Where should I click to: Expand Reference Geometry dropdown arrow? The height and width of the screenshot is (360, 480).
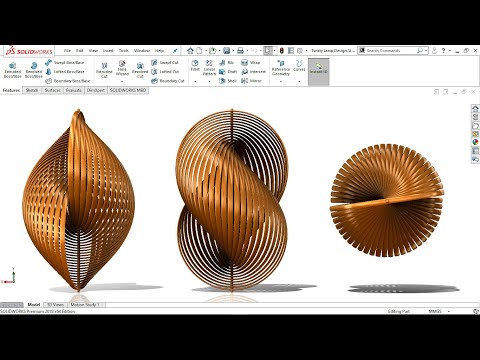(x=281, y=81)
